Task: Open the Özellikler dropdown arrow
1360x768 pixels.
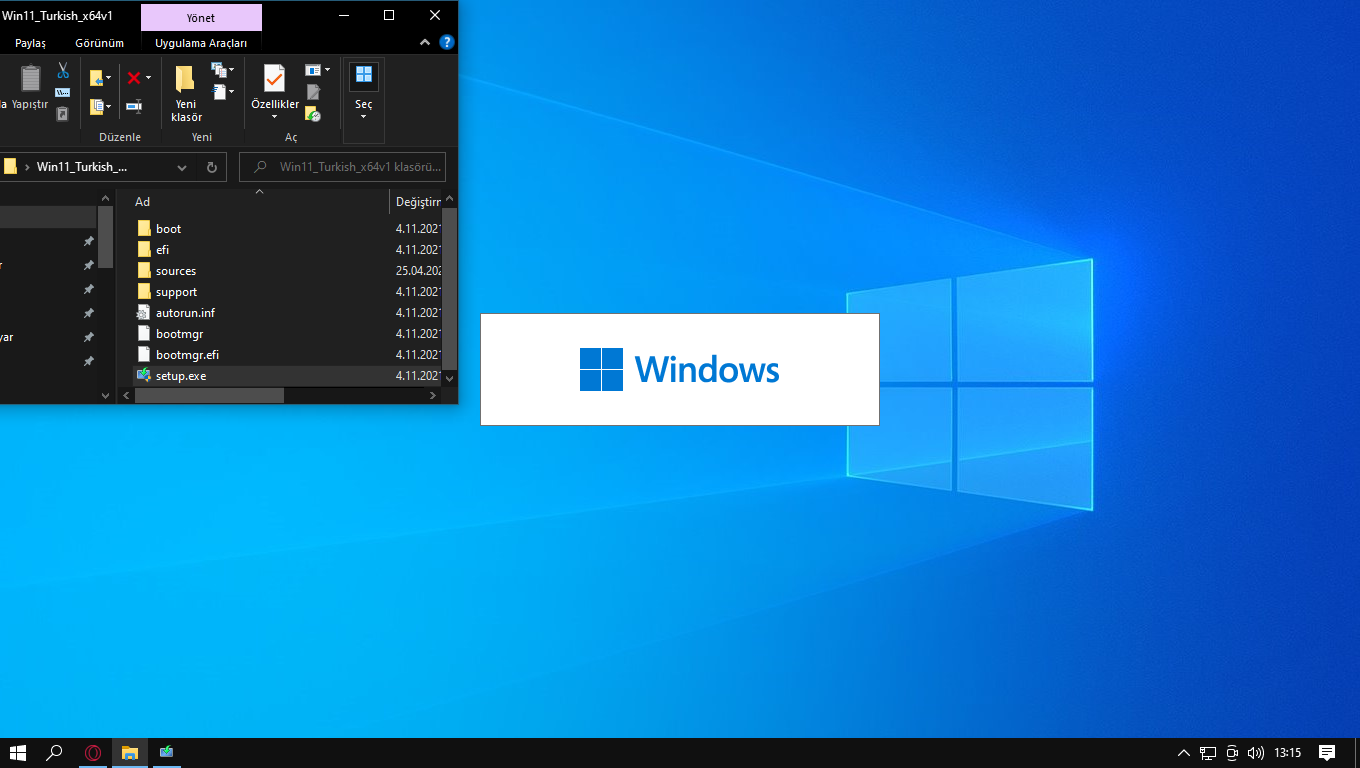Action: pyautogui.click(x=274, y=117)
